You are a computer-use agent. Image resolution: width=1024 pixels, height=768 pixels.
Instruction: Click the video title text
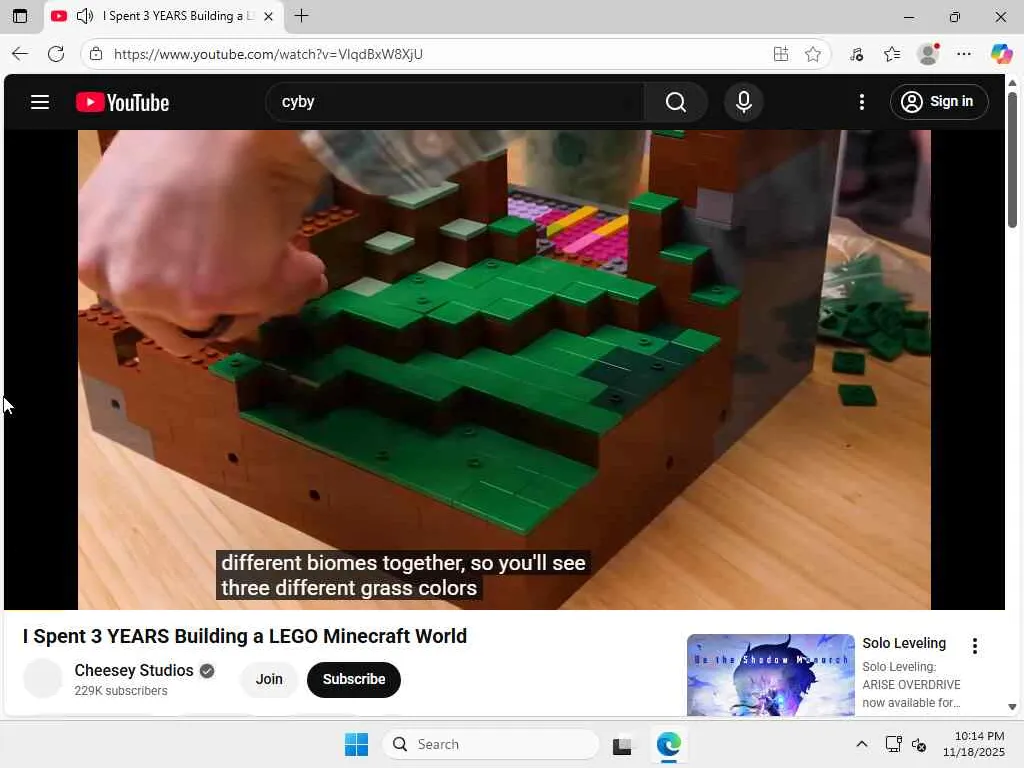[x=245, y=636]
